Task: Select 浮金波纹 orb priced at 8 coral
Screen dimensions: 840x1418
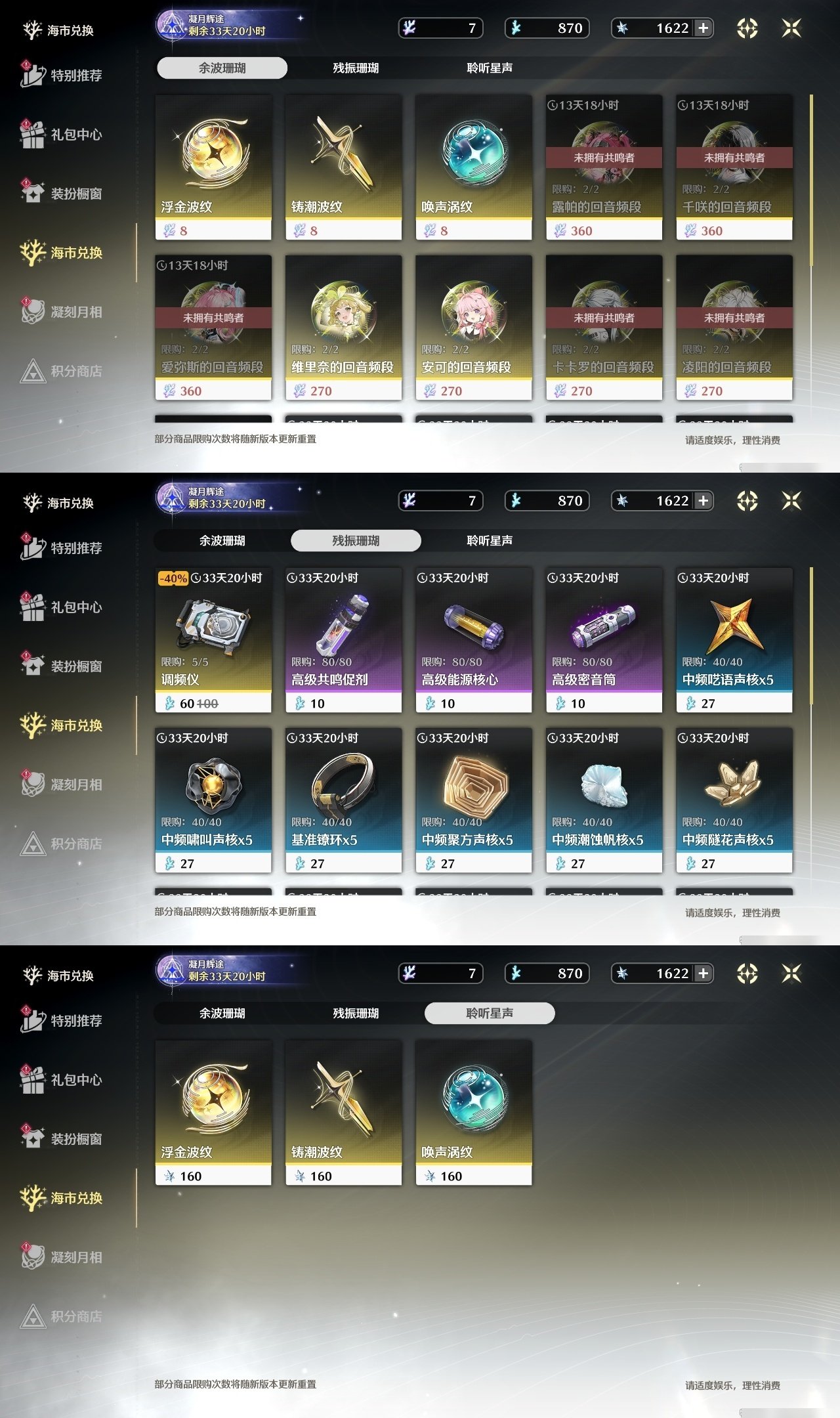Action: pyautogui.click(x=213, y=167)
